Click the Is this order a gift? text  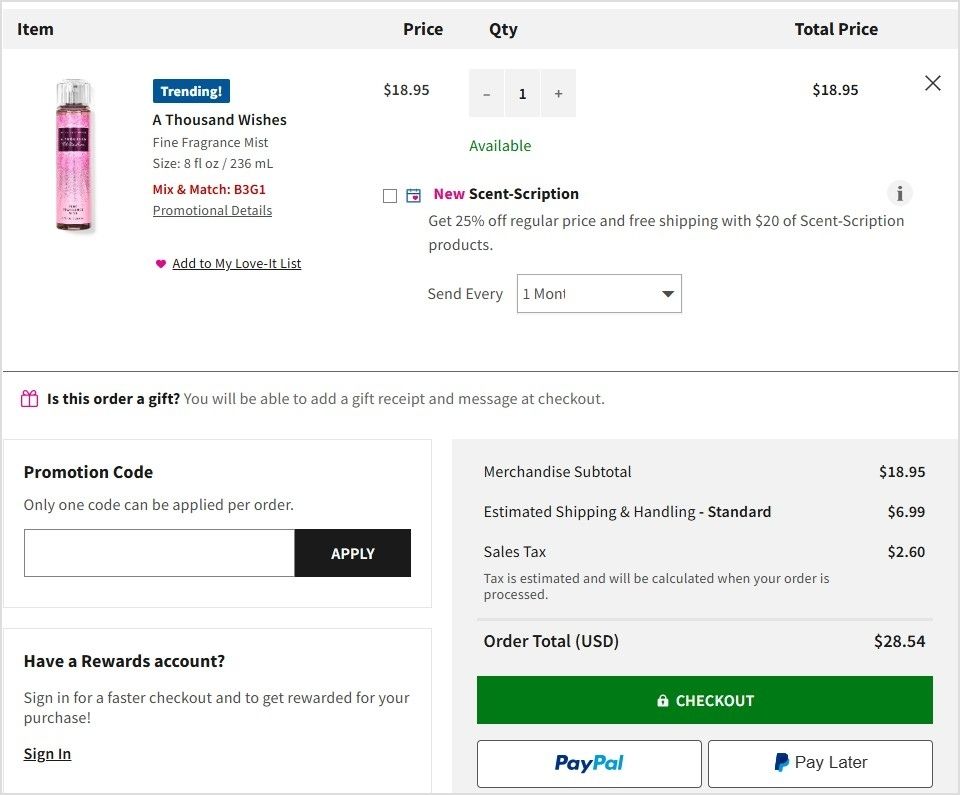pos(113,399)
